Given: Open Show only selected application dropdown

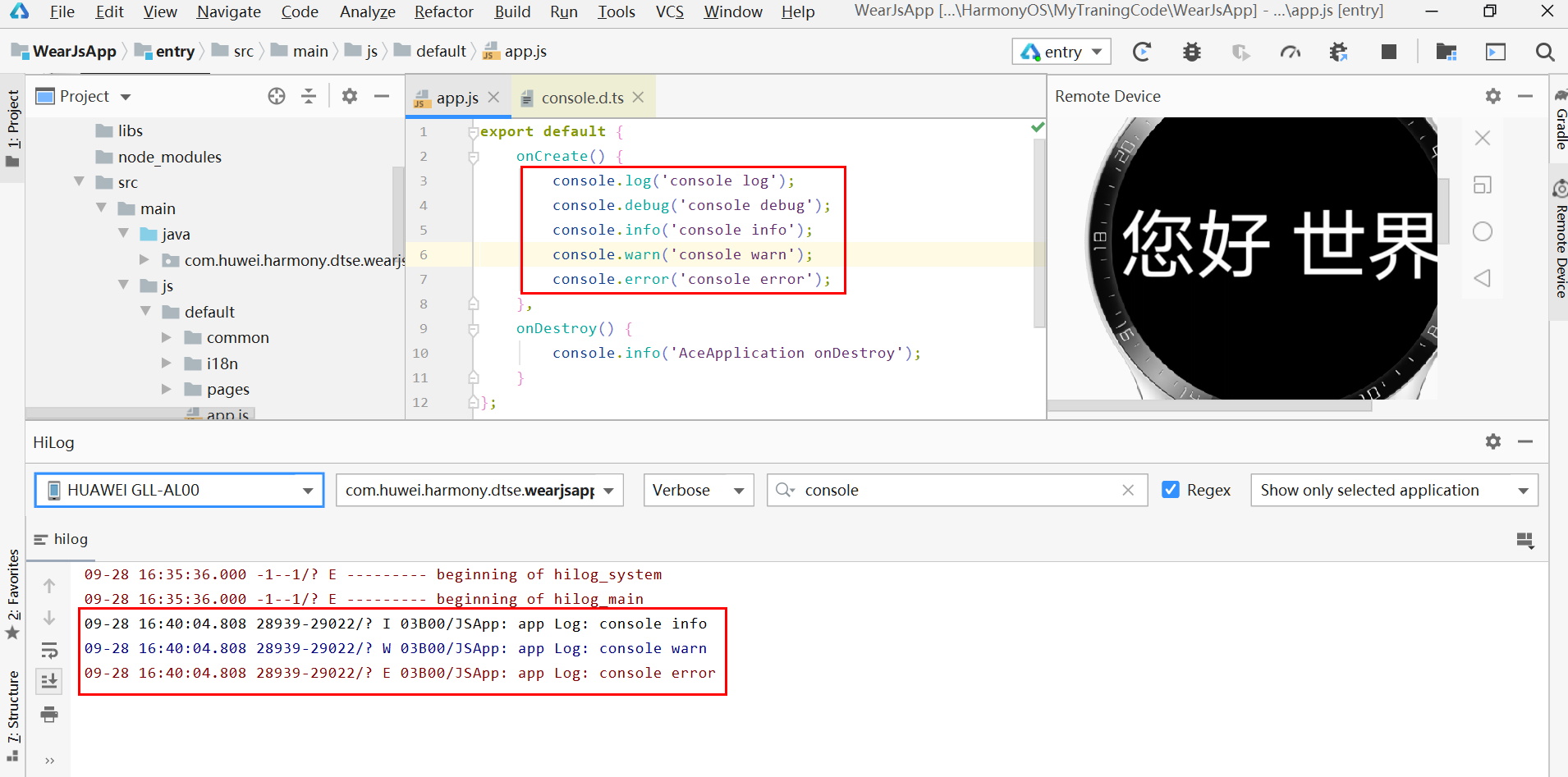Looking at the screenshot, I should (1394, 490).
